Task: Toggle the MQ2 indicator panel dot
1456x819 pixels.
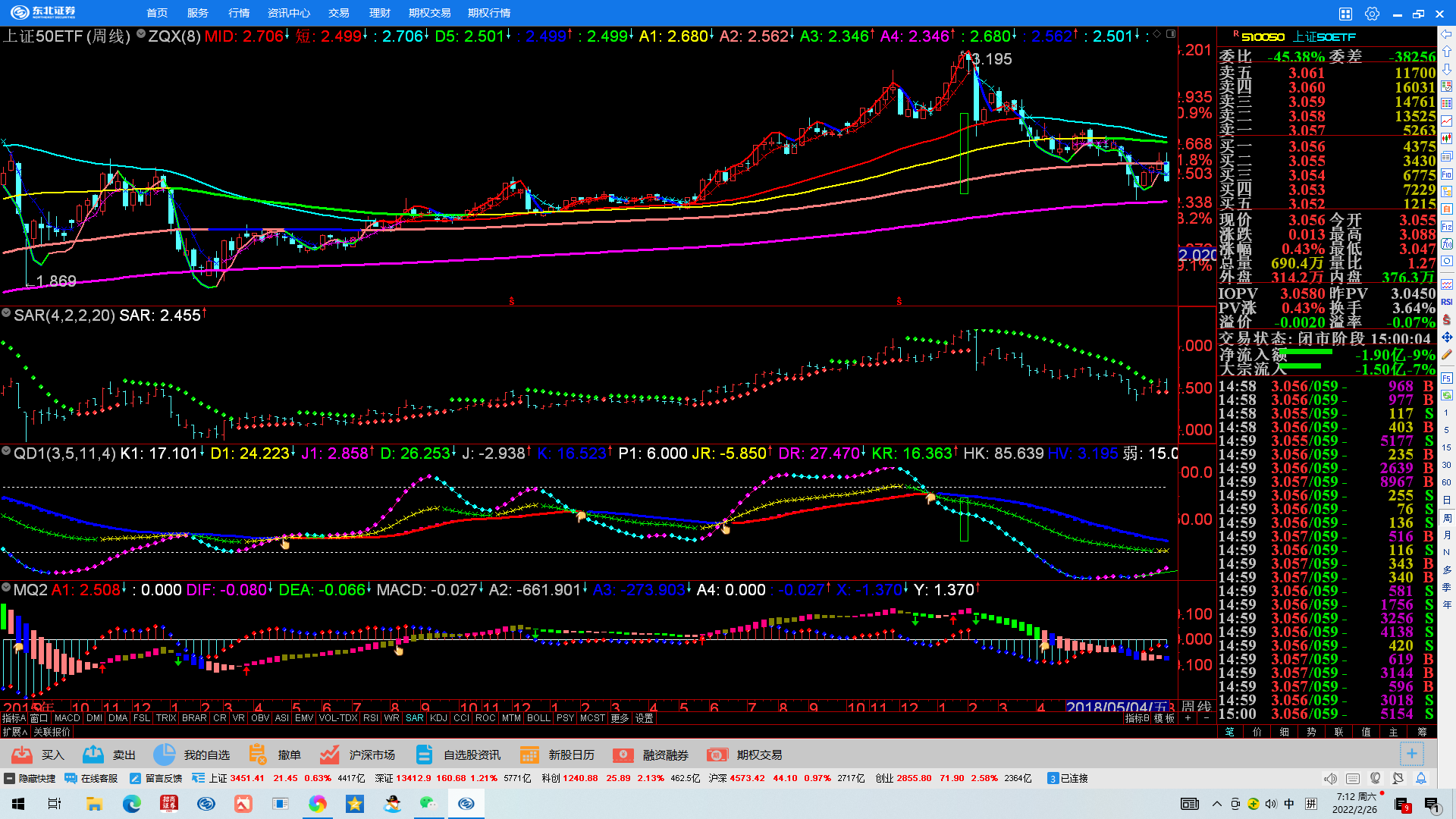Action: (6, 588)
